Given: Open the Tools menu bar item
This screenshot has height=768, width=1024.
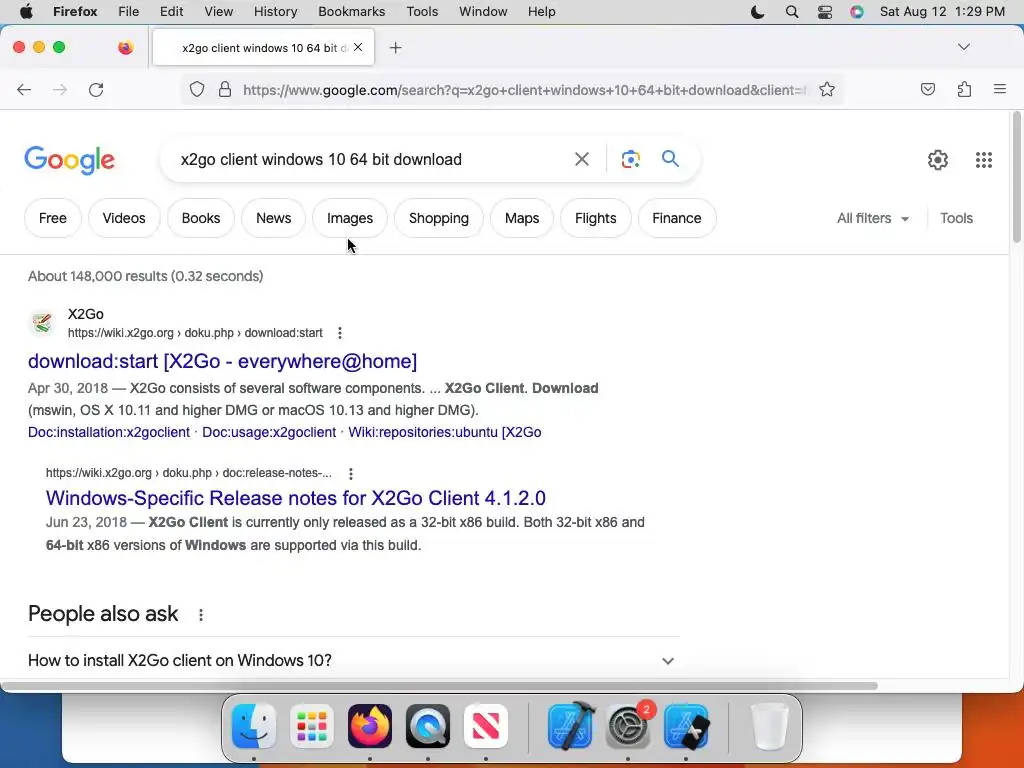Looking at the screenshot, I should coord(422,12).
